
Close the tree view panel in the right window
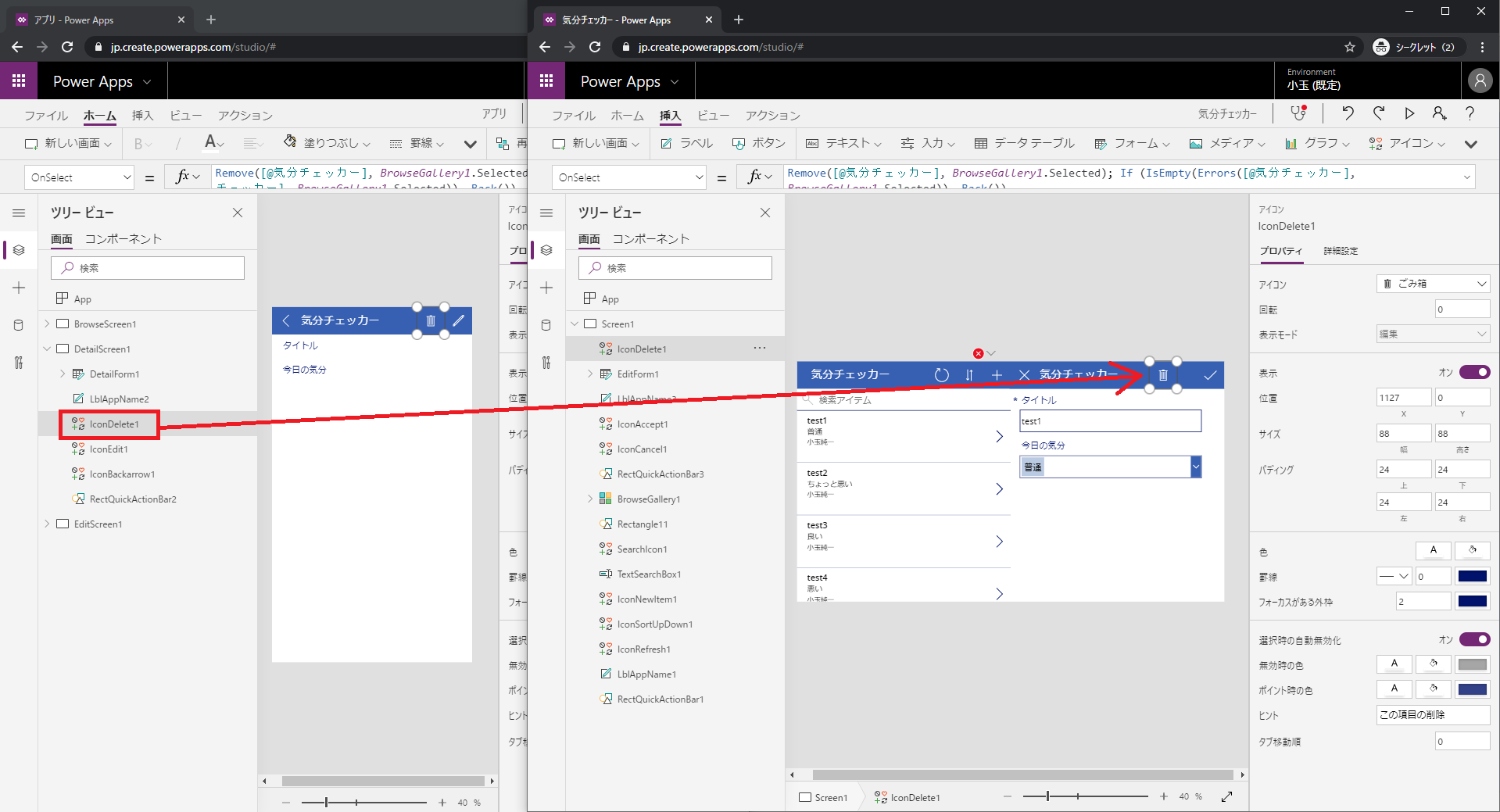[x=765, y=213]
